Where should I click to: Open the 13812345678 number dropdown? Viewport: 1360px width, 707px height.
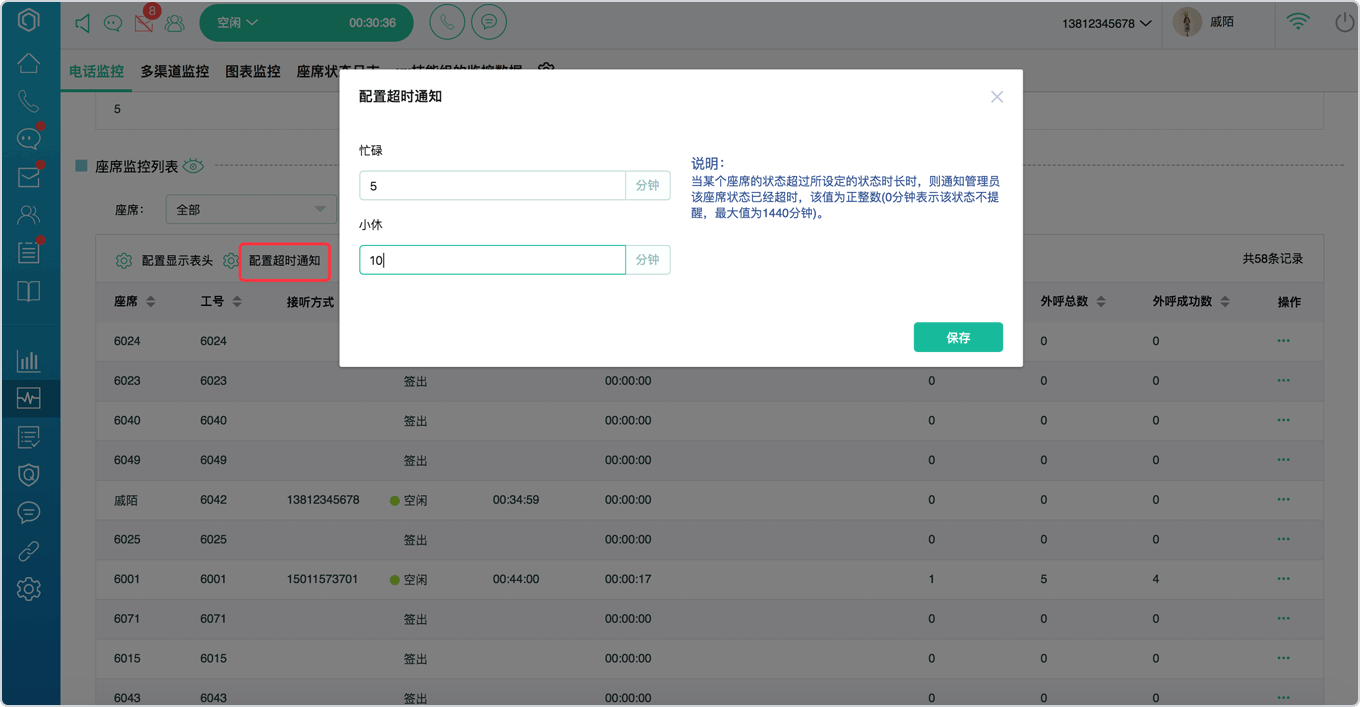1106,23
